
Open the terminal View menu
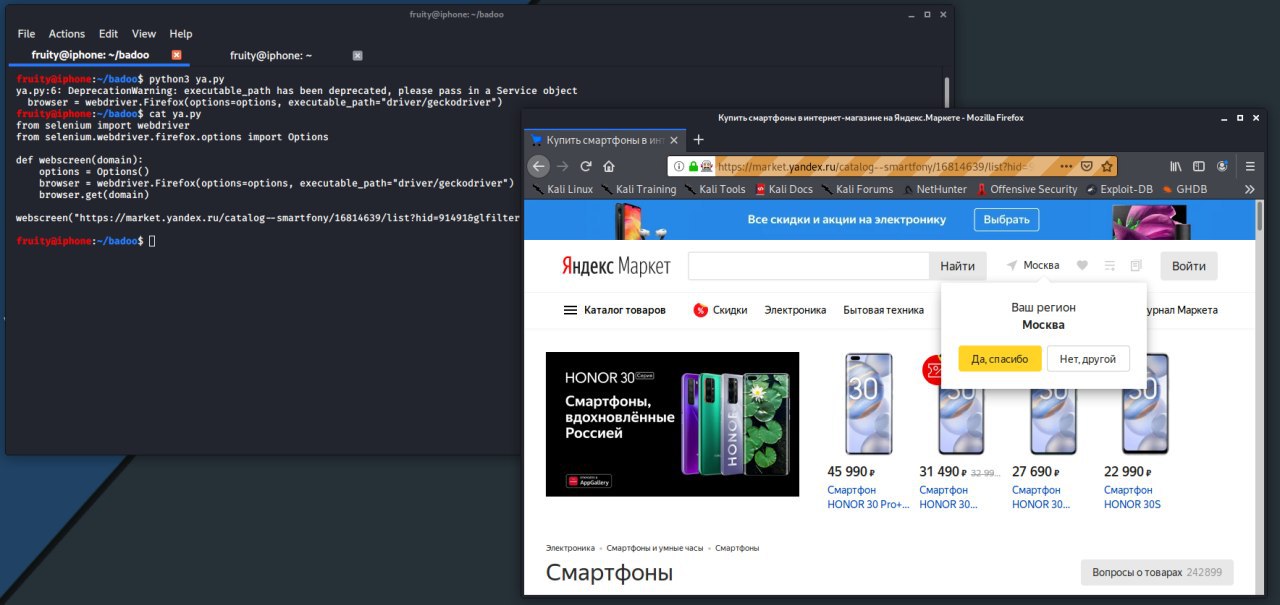[x=144, y=34]
